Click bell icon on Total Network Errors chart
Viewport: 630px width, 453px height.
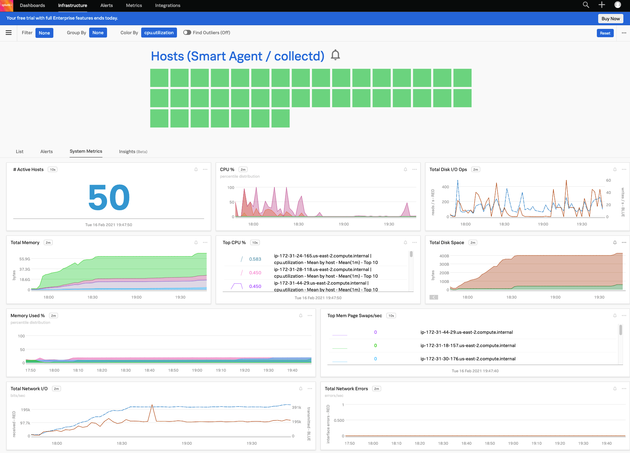pyautogui.click(x=615, y=389)
